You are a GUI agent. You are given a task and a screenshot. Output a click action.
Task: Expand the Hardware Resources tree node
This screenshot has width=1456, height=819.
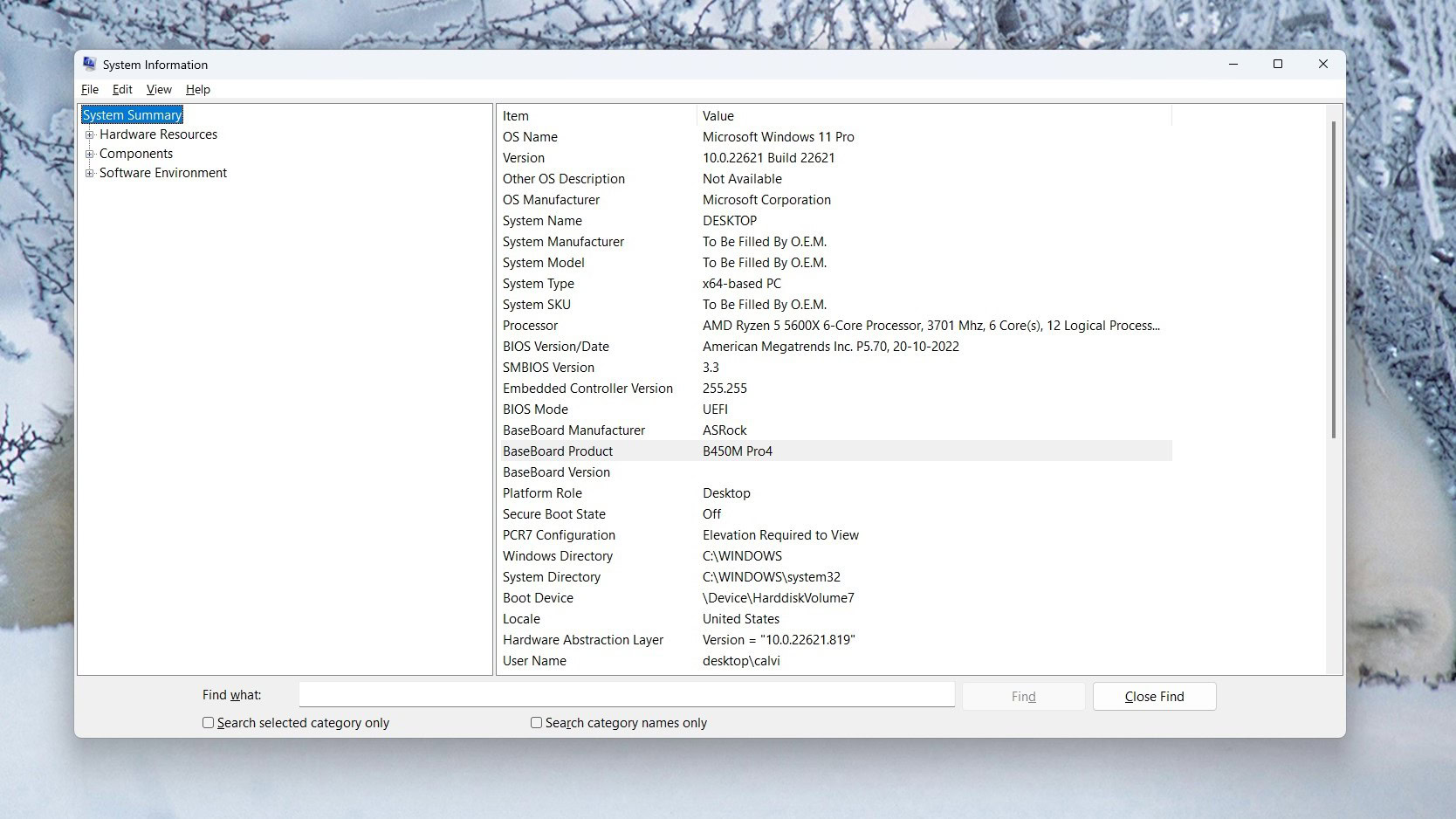89,134
